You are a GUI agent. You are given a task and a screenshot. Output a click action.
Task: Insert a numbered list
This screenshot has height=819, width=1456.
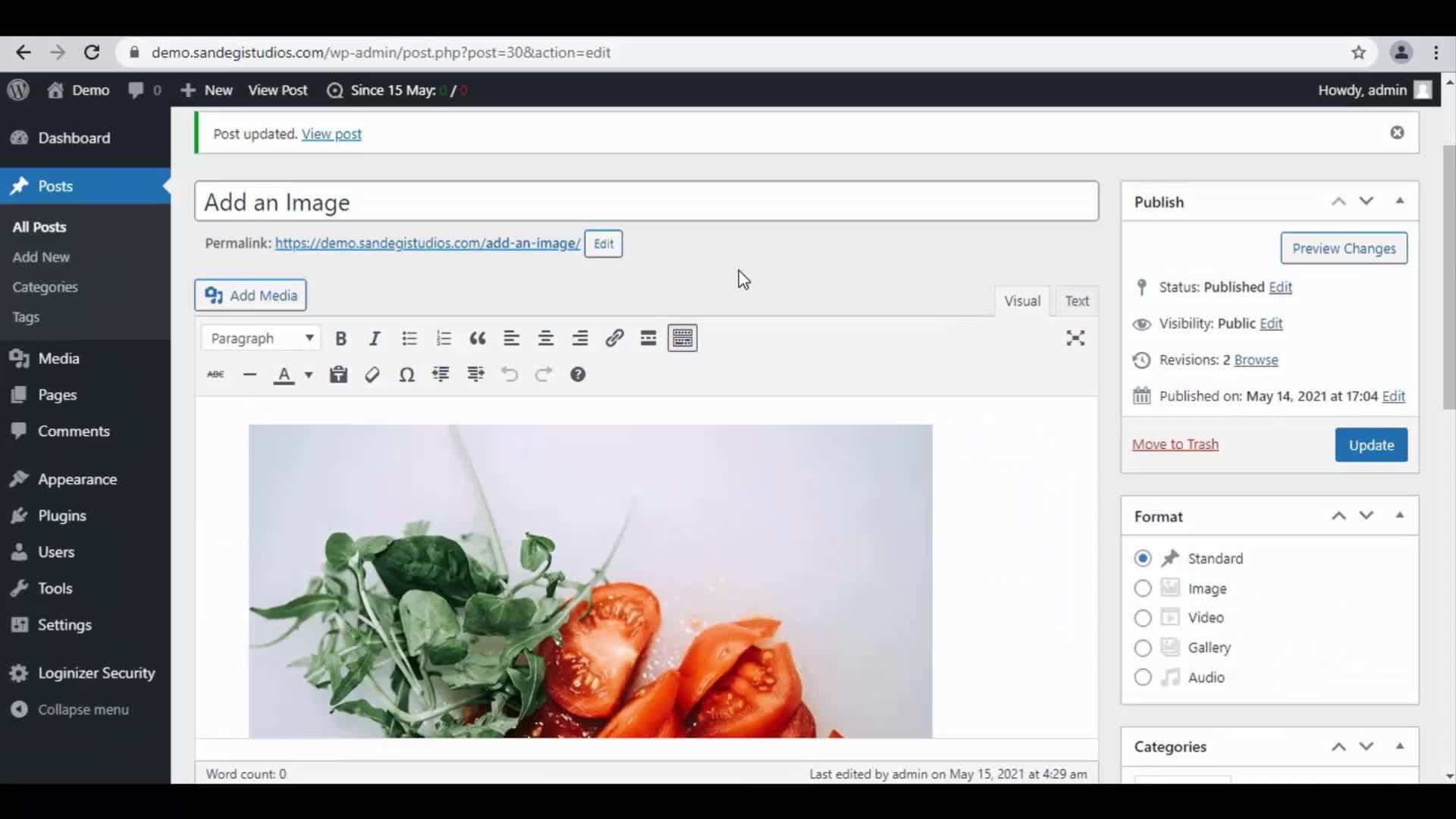[x=444, y=338]
